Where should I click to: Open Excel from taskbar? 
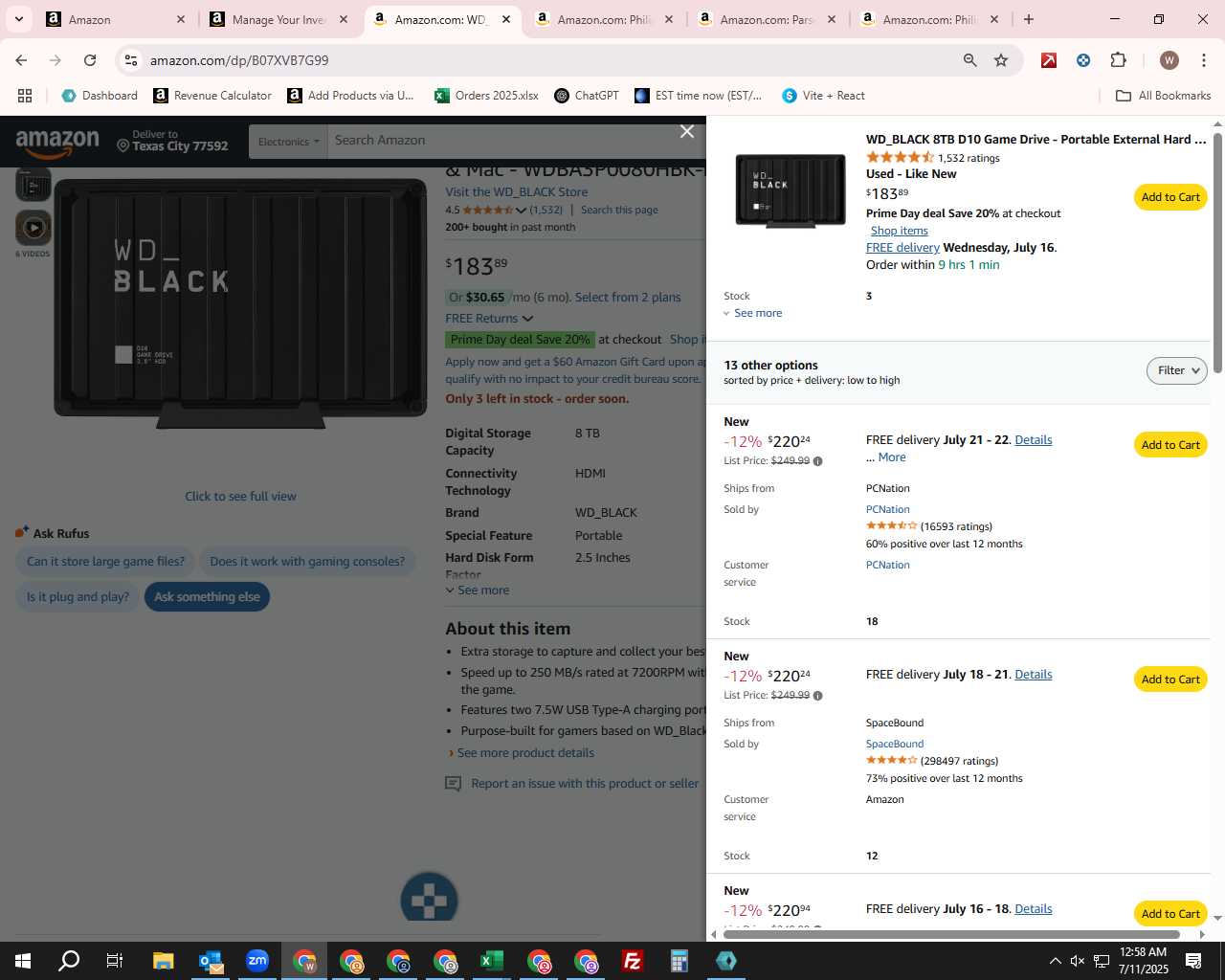(x=492, y=961)
